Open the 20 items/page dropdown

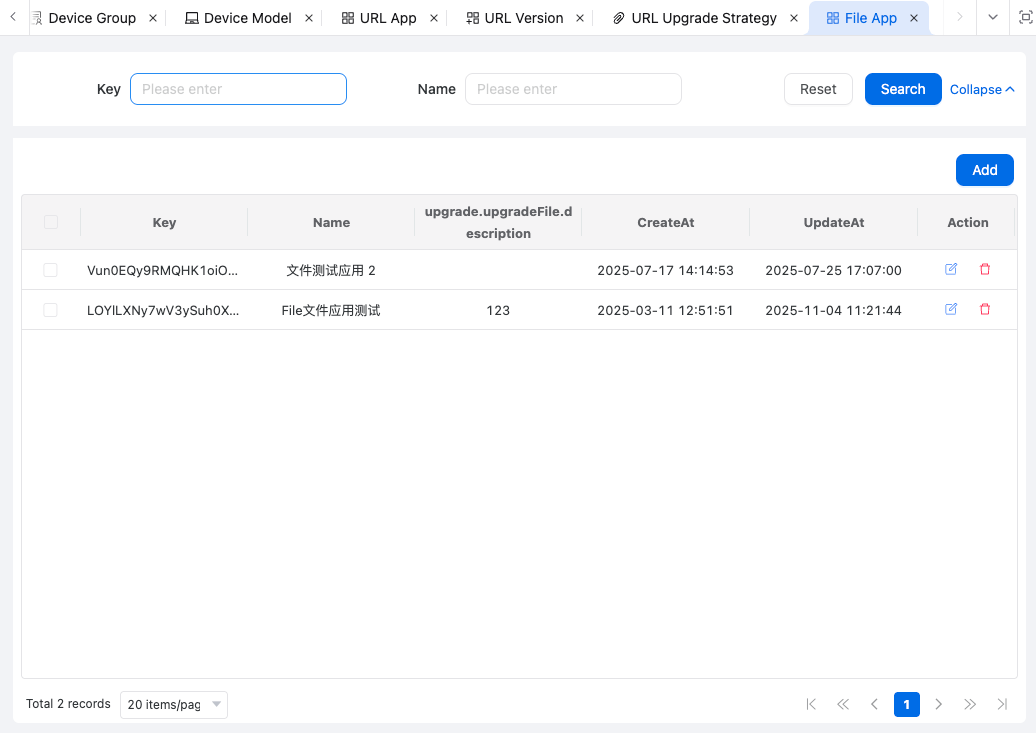click(x=174, y=705)
